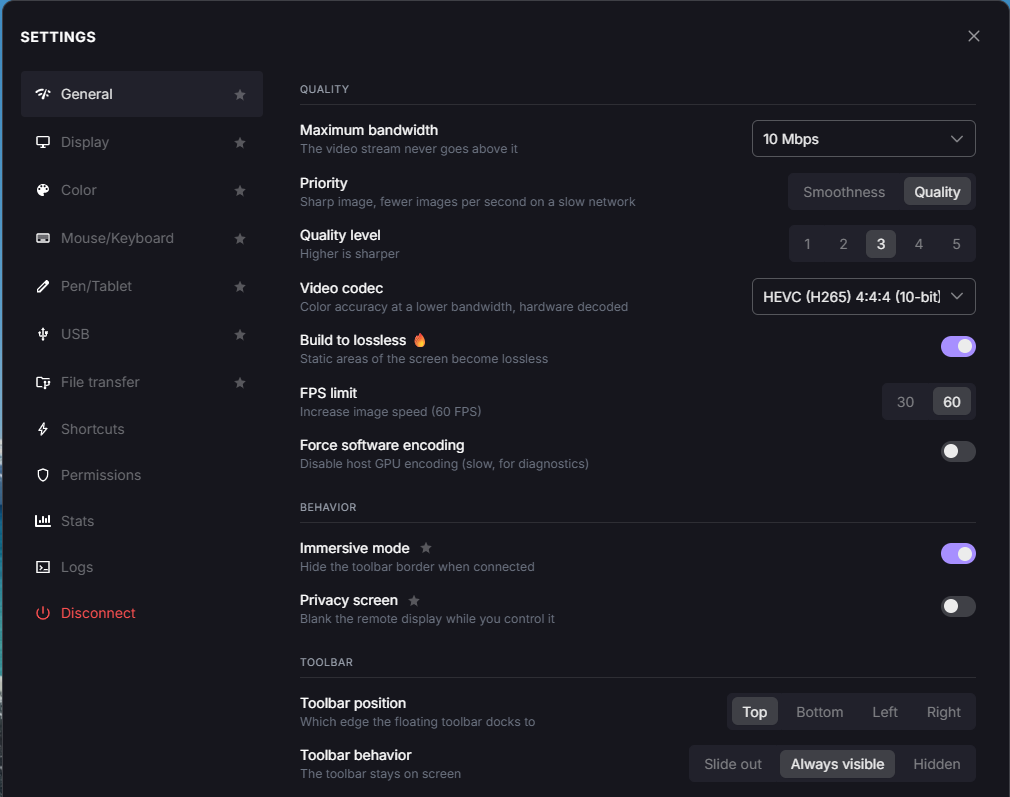Choose Quality priority
The height and width of the screenshot is (797, 1010).
[x=937, y=192]
